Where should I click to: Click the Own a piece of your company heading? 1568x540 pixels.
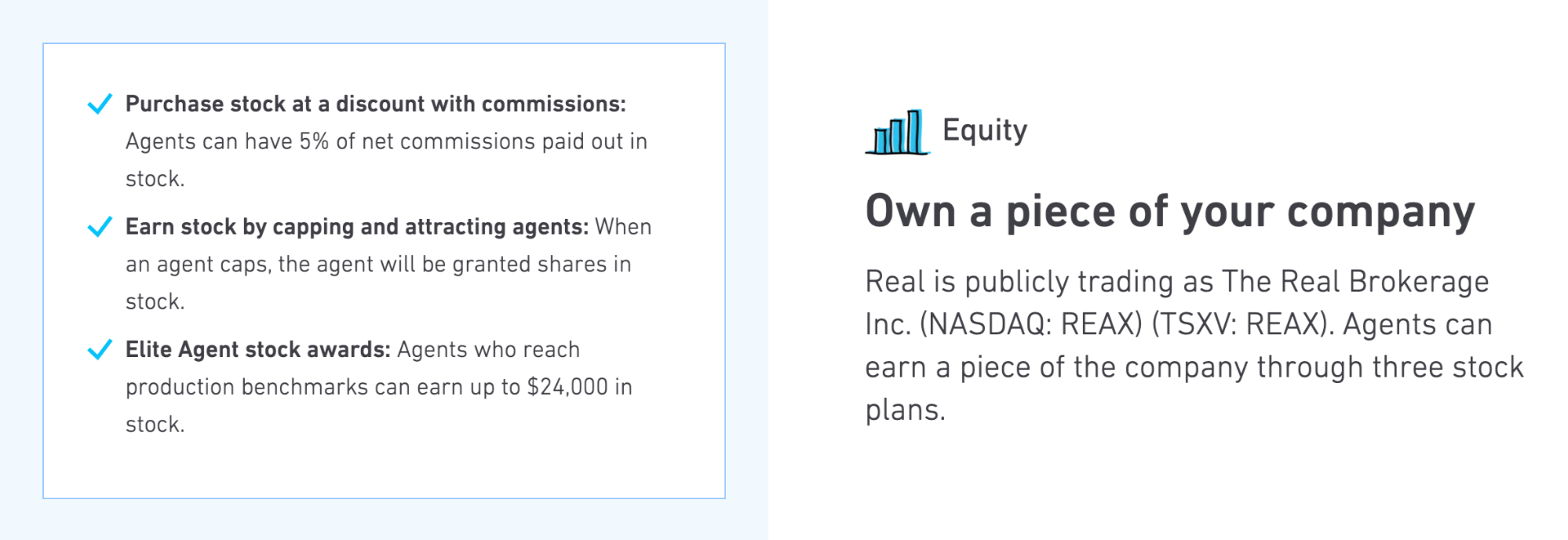coord(1169,212)
